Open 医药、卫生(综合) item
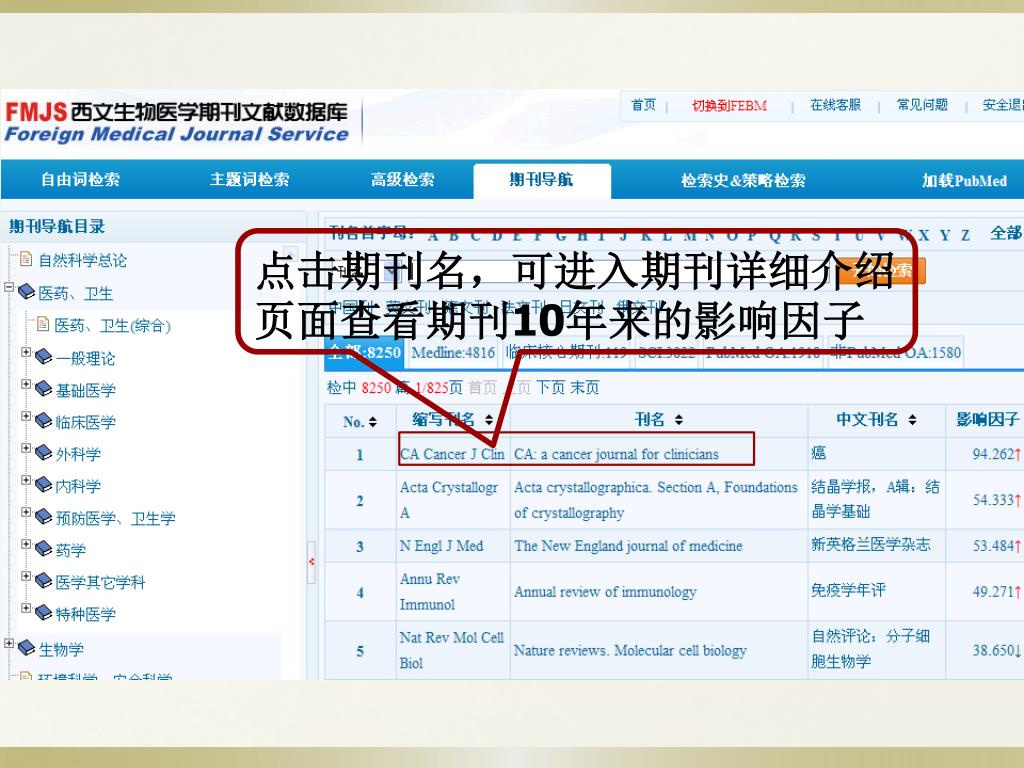The height and width of the screenshot is (768, 1024). click(112, 325)
